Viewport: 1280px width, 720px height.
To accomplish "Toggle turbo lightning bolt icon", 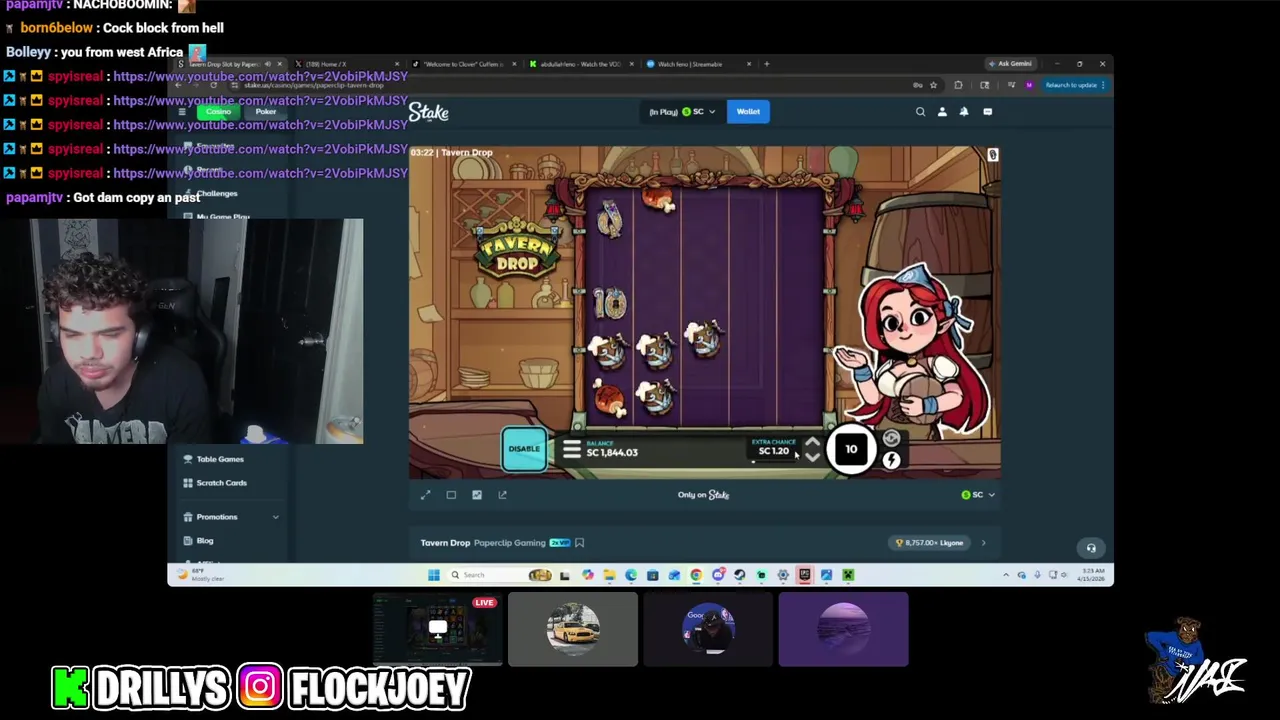I will point(891,460).
